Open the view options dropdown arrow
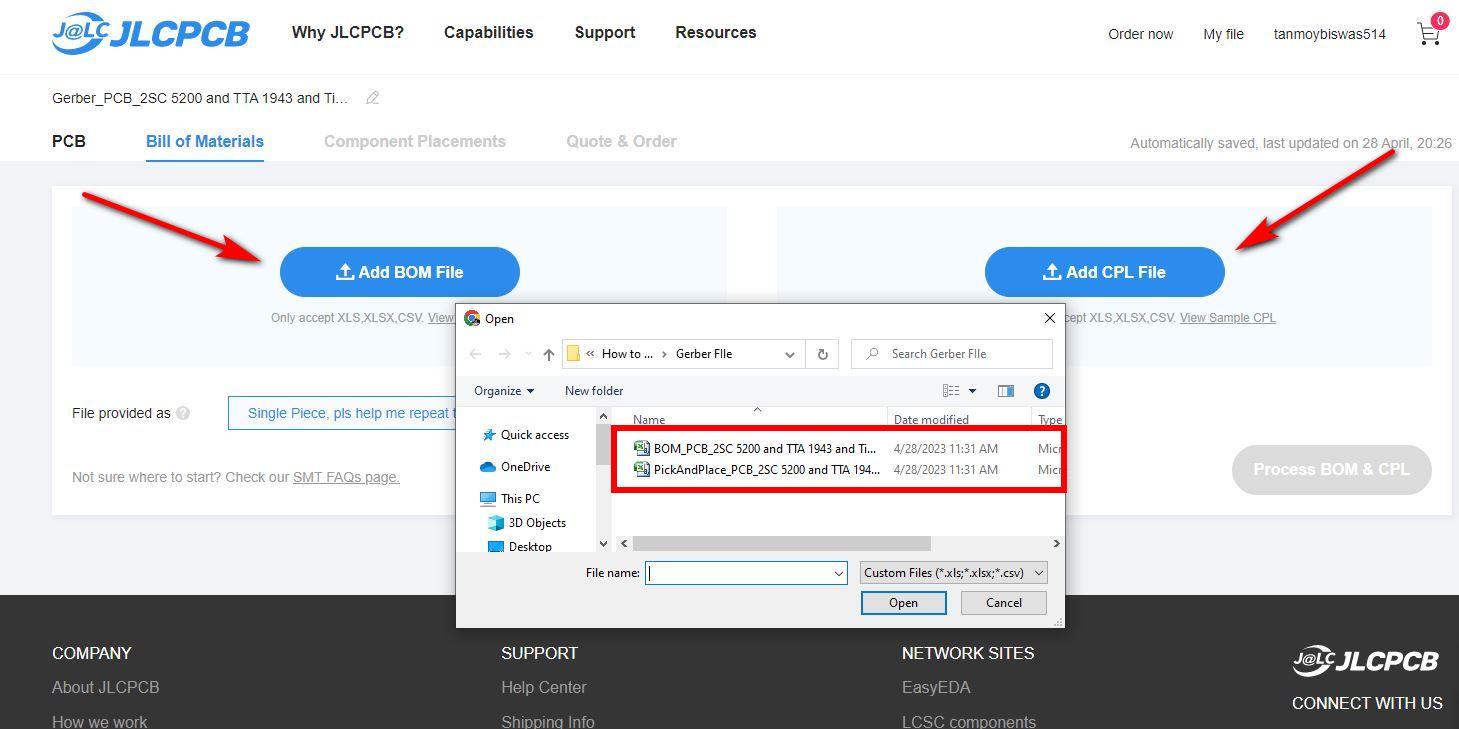This screenshot has width=1459, height=729. pyautogui.click(x=972, y=391)
